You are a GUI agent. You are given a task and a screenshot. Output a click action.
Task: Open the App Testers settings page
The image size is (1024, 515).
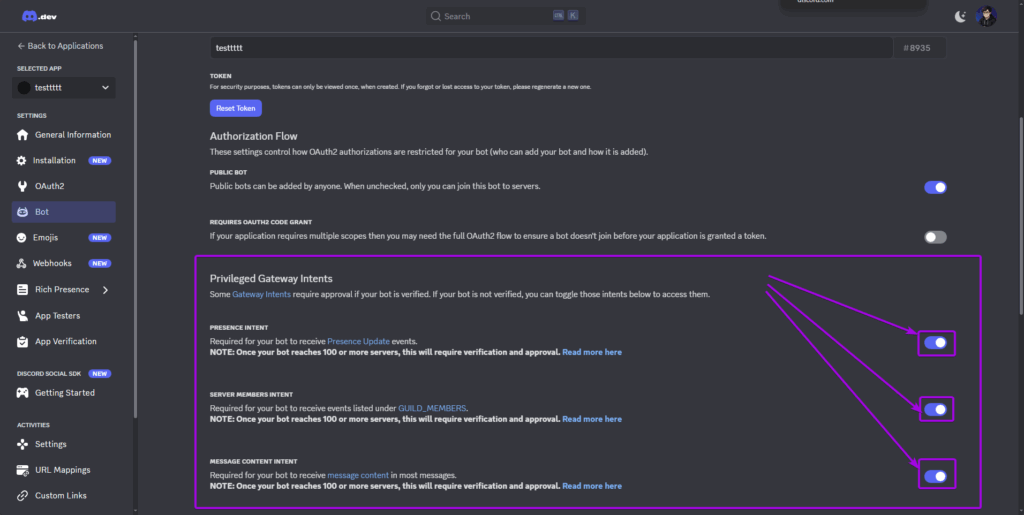tap(58, 315)
